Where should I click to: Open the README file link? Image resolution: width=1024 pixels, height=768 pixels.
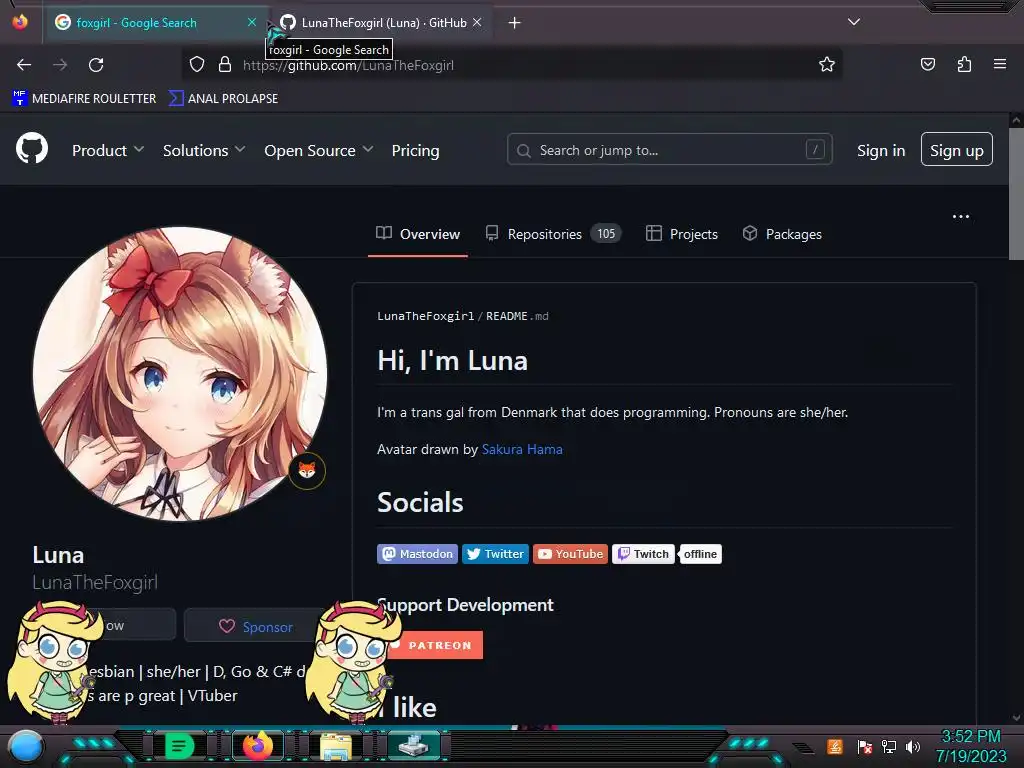coord(517,316)
